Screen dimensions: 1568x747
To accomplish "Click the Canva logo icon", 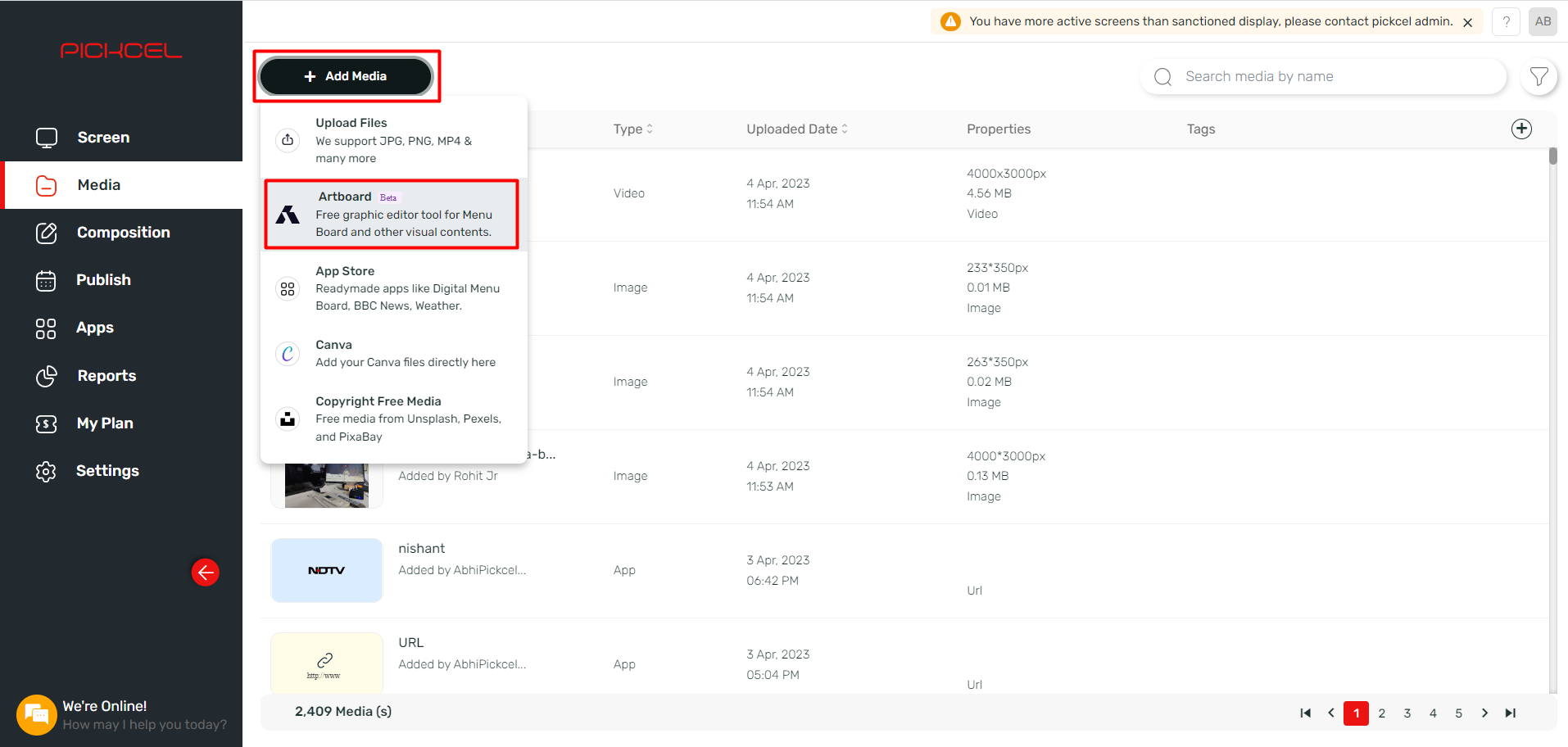I will [x=288, y=353].
